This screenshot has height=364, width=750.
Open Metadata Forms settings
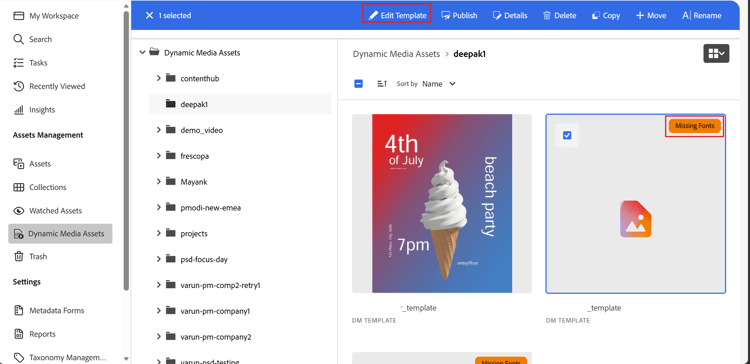[x=48, y=310]
